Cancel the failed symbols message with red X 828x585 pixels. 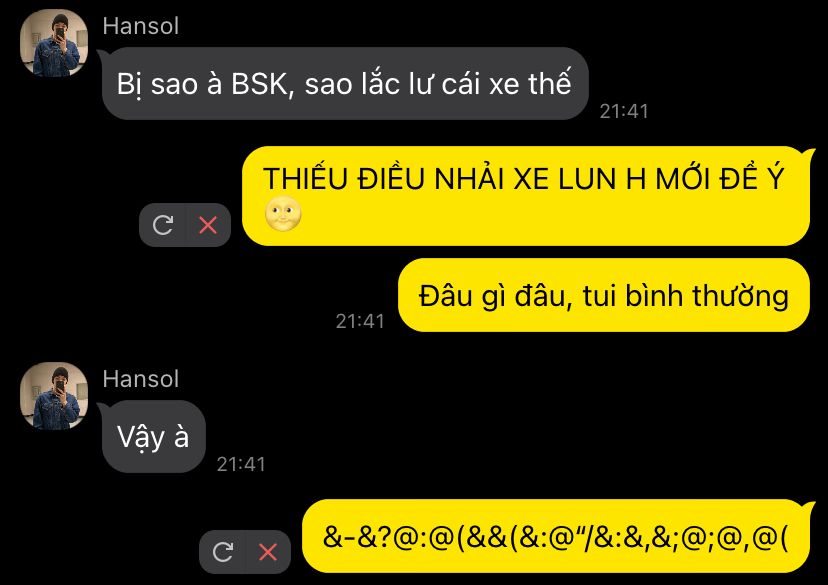pyautogui.click(x=268, y=552)
